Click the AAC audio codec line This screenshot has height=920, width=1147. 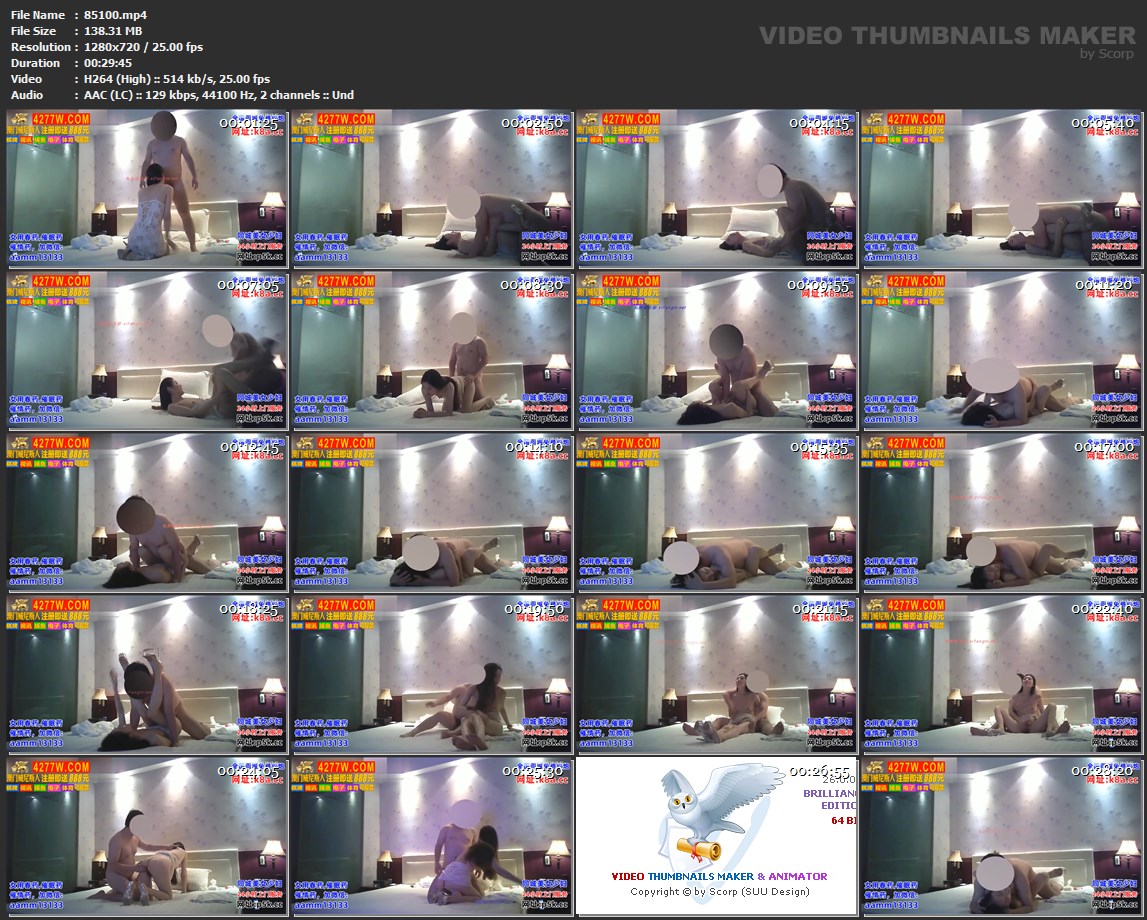tap(219, 95)
